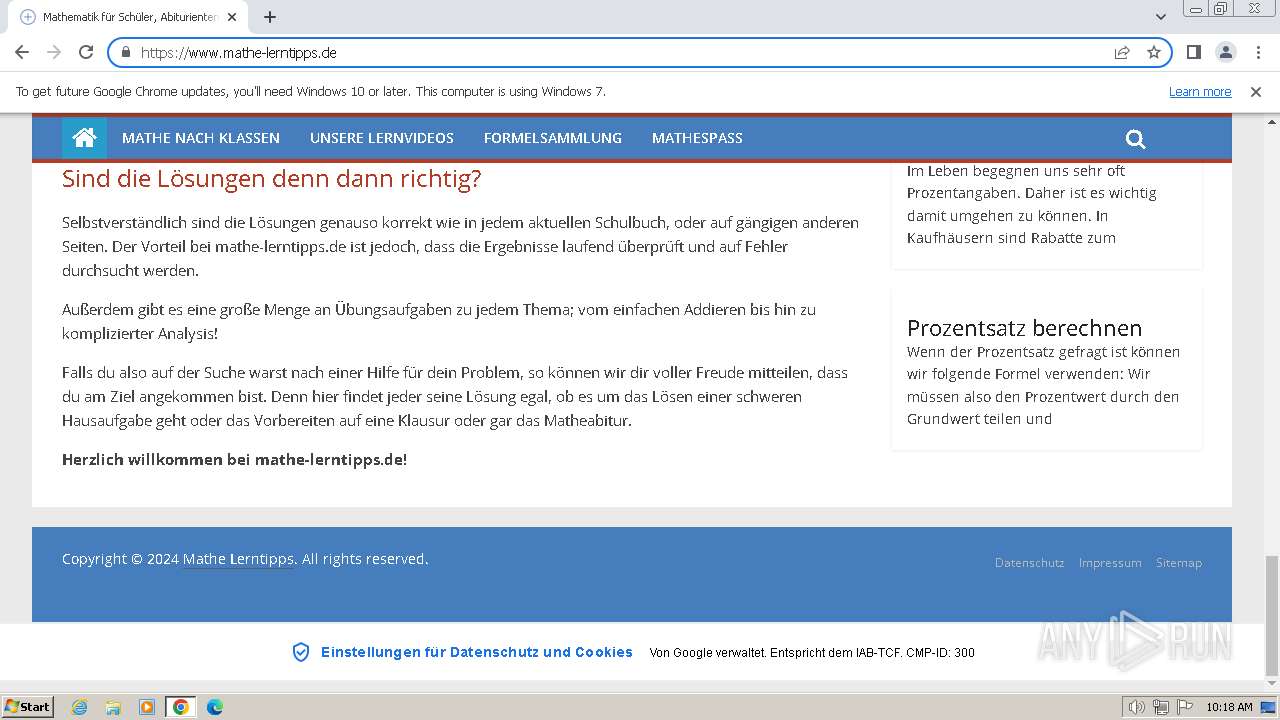The height and width of the screenshot is (720, 1280).
Task: View site security lock information
Action: (x=126, y=53)
